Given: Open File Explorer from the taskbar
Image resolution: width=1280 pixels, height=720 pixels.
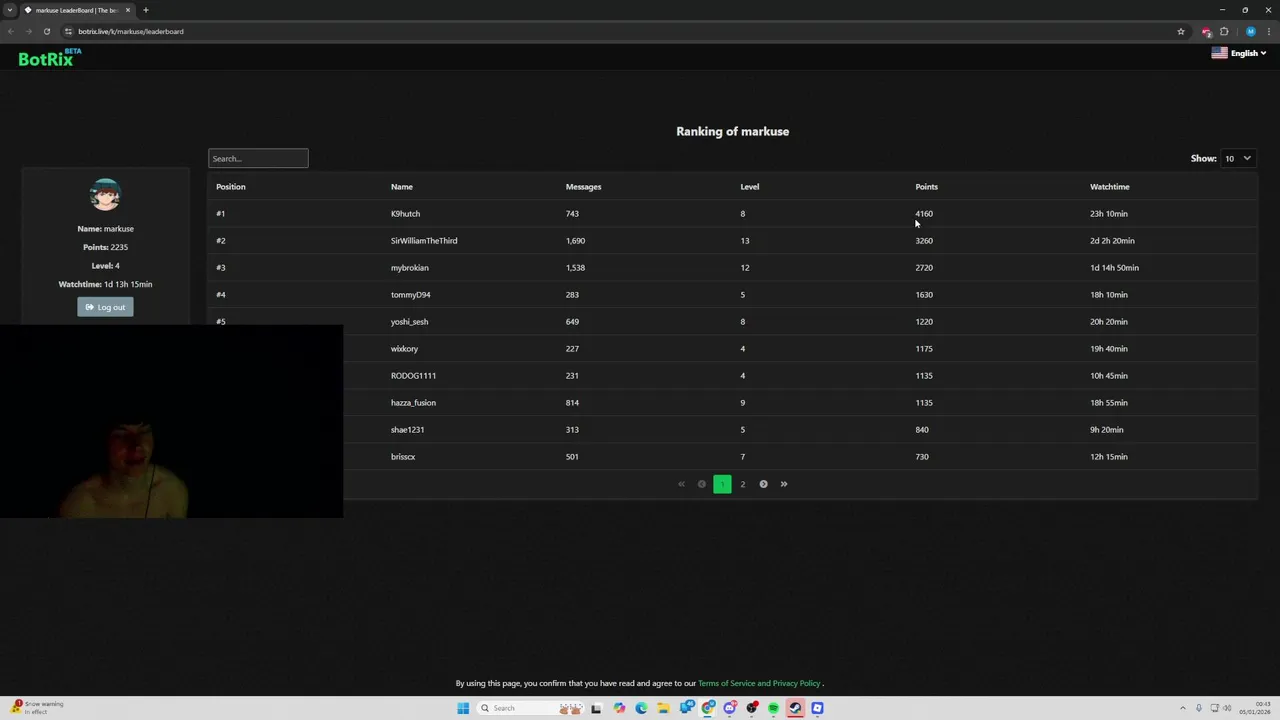Looking at the screenshot, I should point(663,708).
